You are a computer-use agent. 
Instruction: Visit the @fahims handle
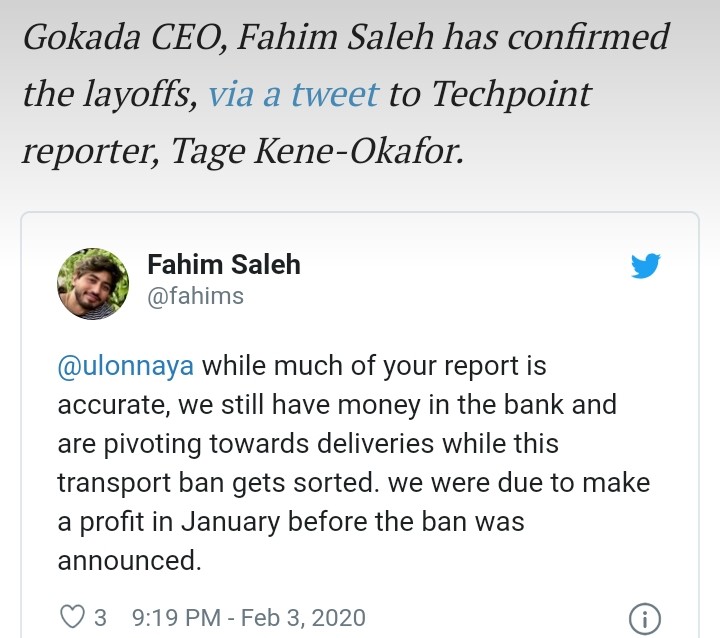195,297
